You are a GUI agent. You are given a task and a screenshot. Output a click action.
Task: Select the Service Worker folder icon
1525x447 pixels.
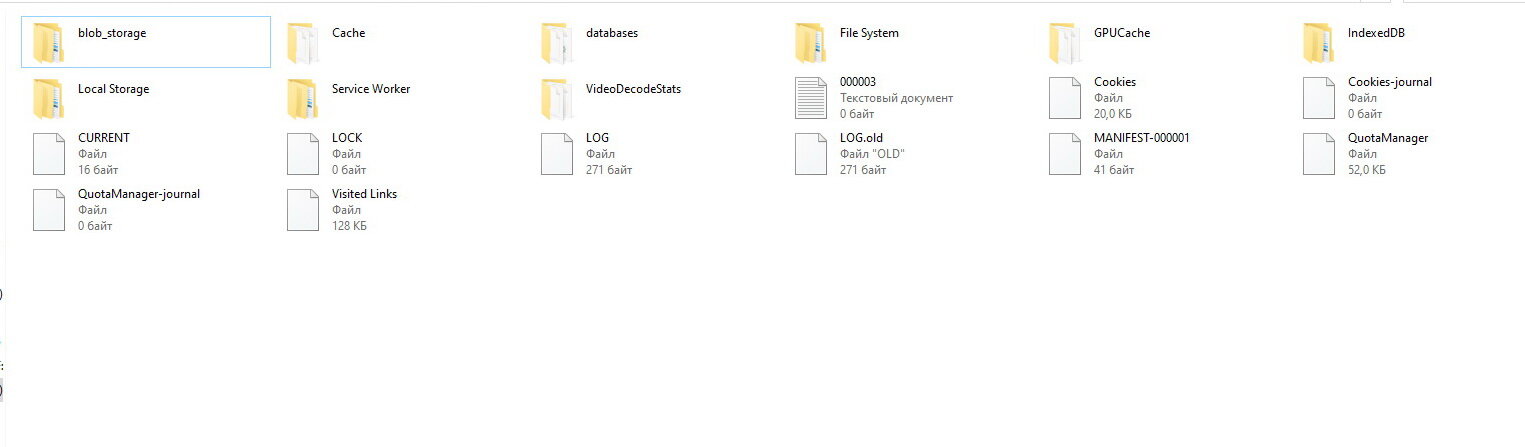click(302, 98)
